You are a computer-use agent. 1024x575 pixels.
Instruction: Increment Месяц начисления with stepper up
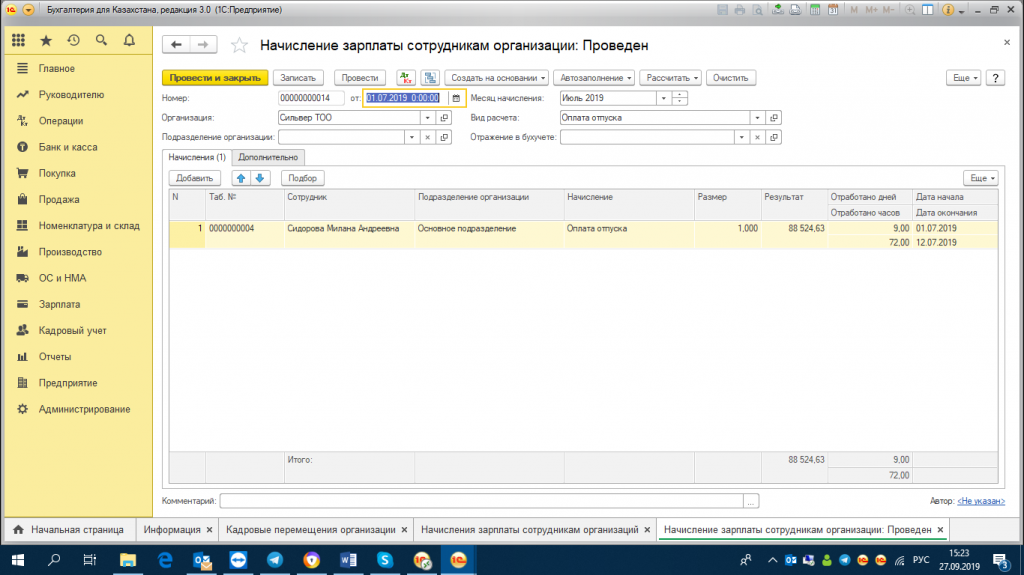pyautogui.click(x=680, y=95)
